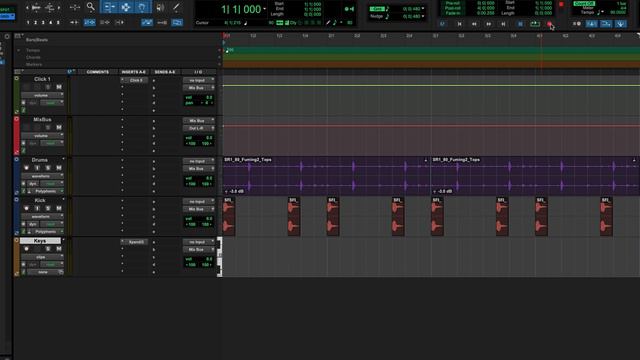The height and width of the screenshot is (360, 640).
Task: Mute the Click 1 track
Action: (59, 87)
